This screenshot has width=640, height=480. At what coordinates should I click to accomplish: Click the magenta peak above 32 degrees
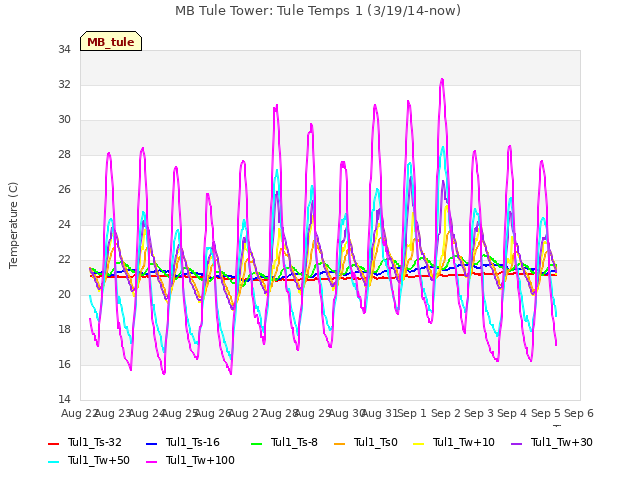point(442,80)
